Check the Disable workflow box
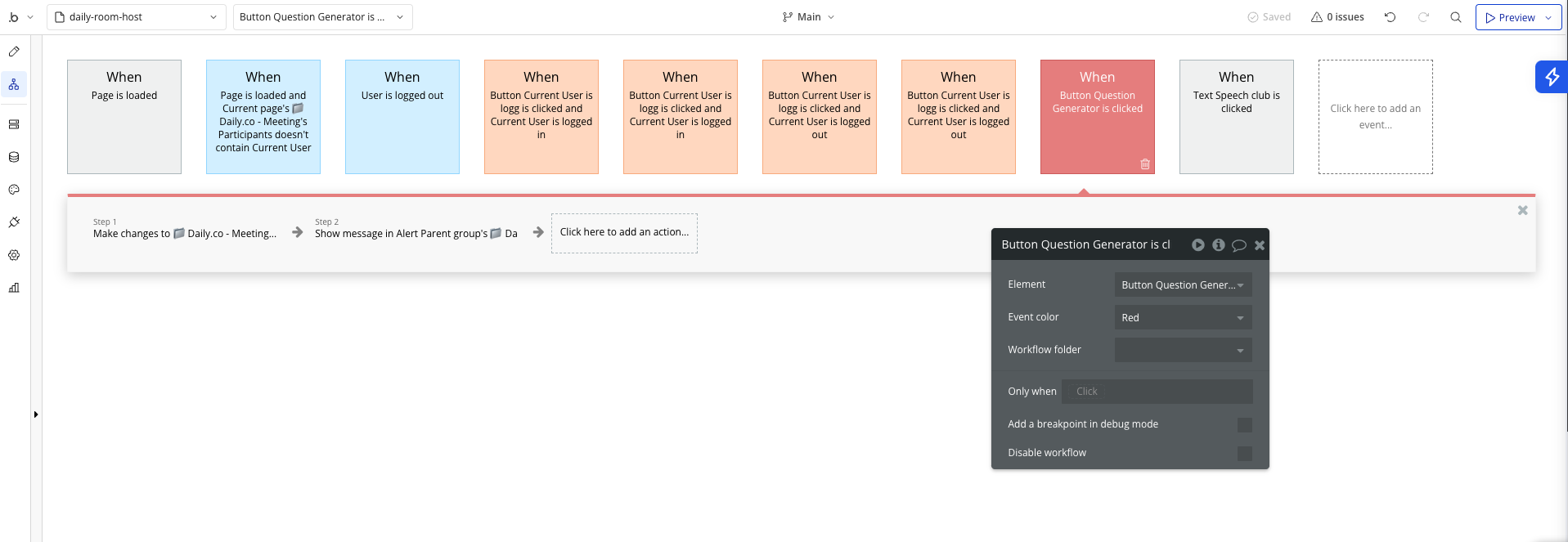 pyautogui.click(x=1245, y=454)
